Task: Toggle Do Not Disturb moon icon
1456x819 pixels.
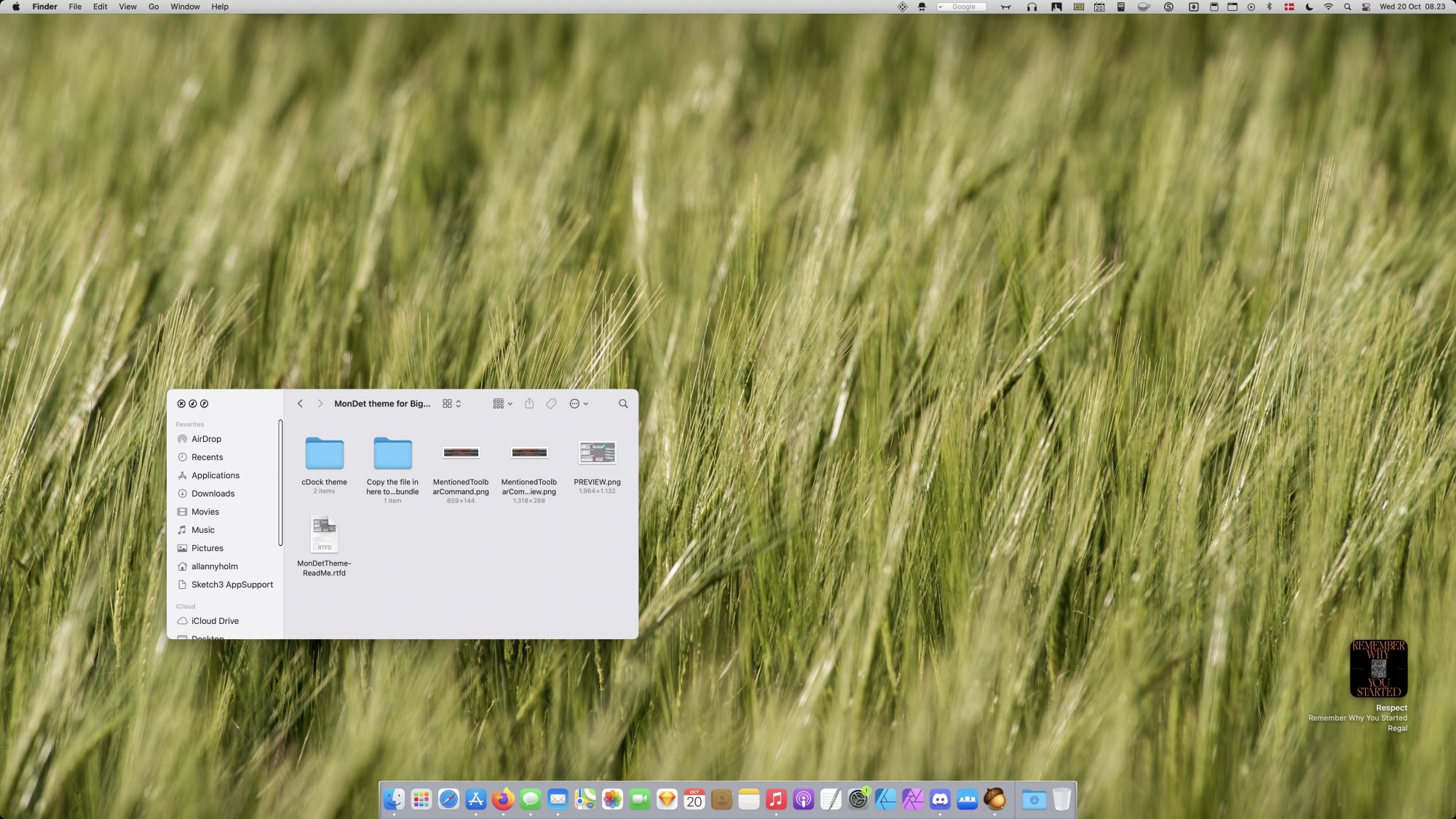Action: [x=1309, y=7]
